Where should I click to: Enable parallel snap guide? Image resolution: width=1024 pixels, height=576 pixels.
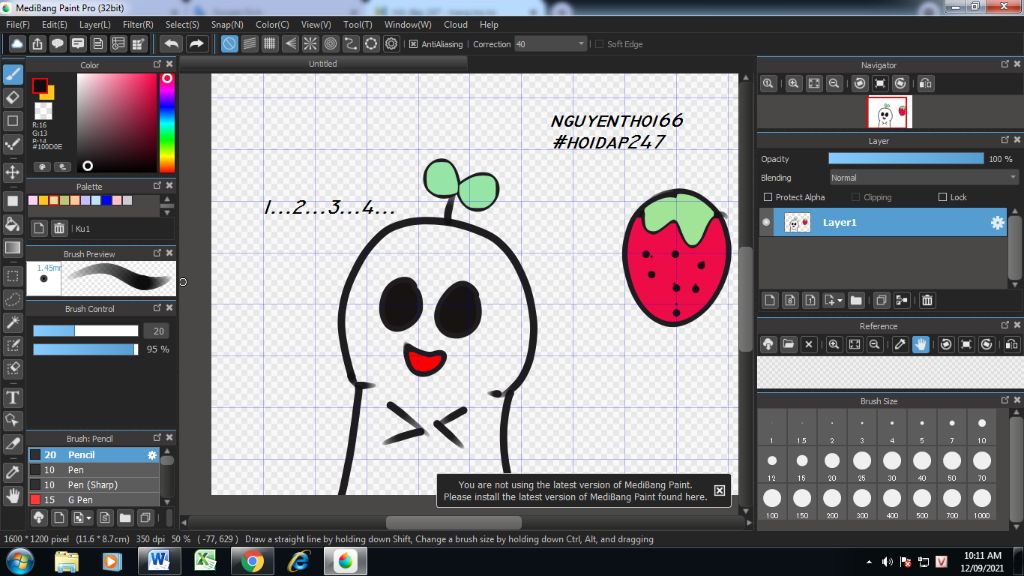[x=249, y=44]
